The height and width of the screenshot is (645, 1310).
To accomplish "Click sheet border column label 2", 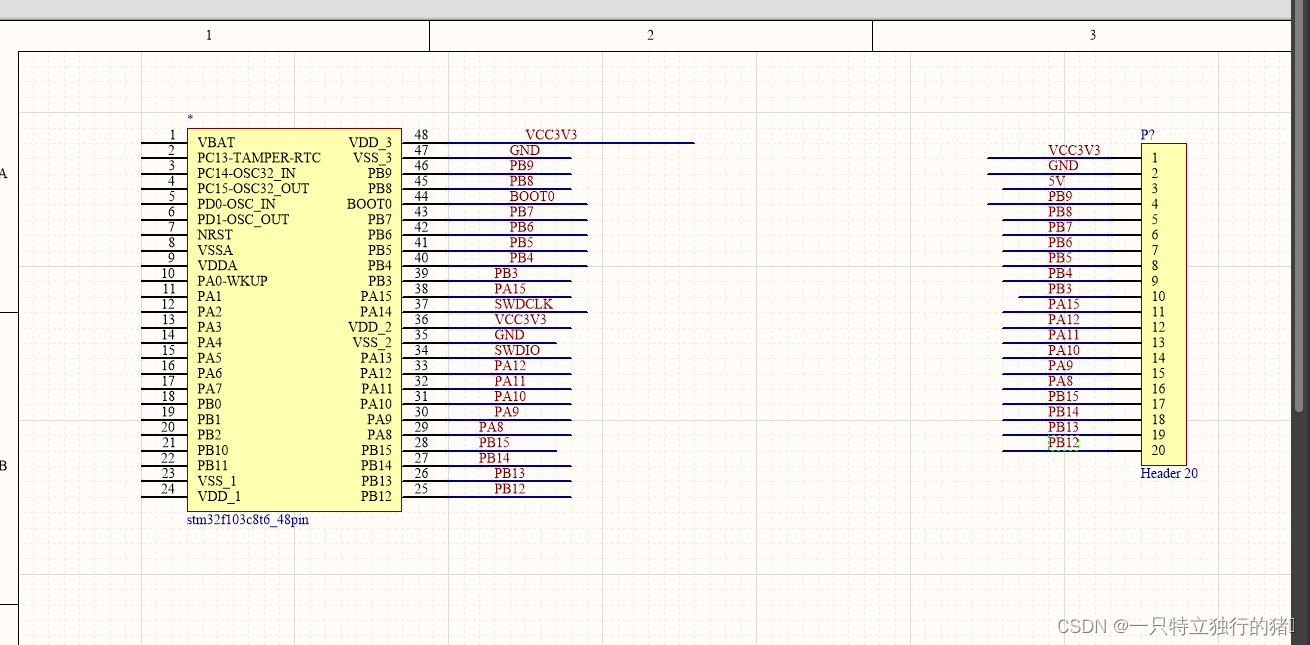I will (650, 35).
